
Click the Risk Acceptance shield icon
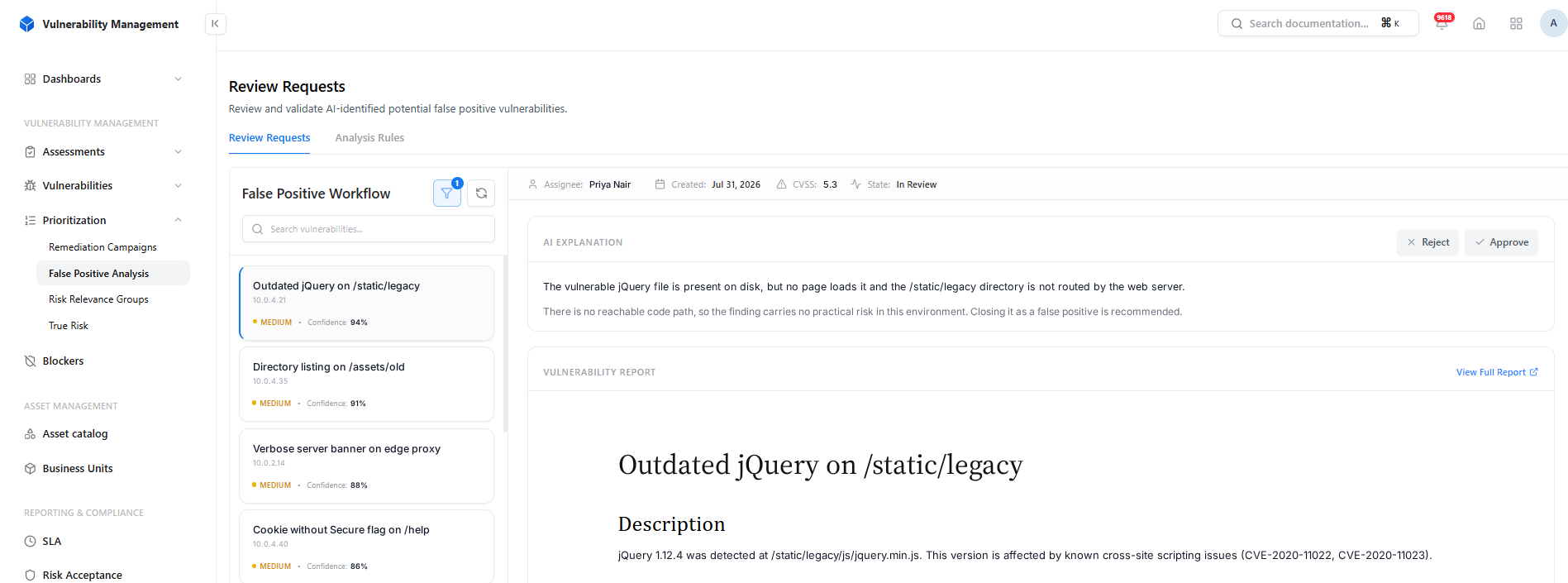pos(31,576)
